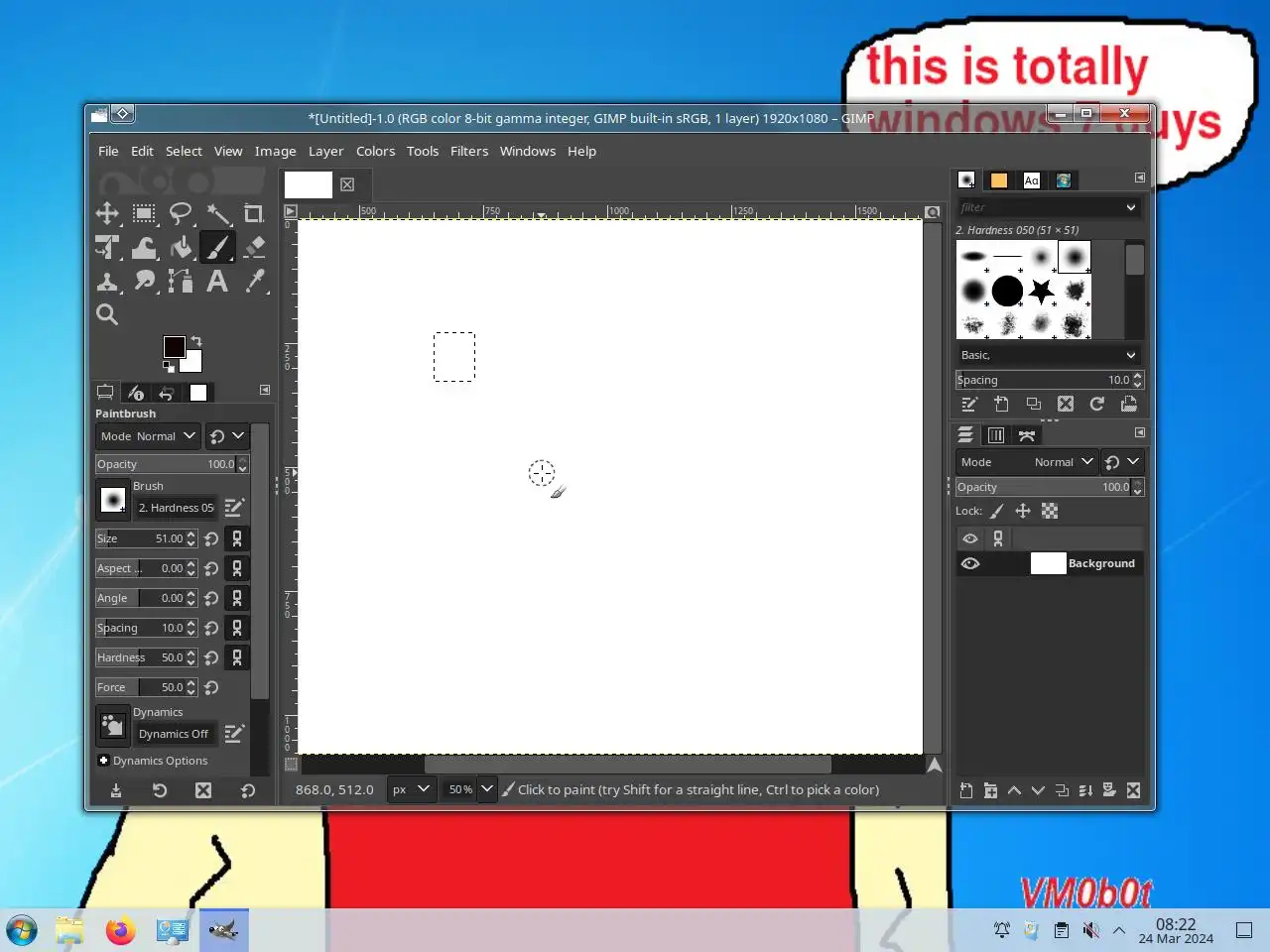
Task: Click the background color swatch
Action: 193,363
